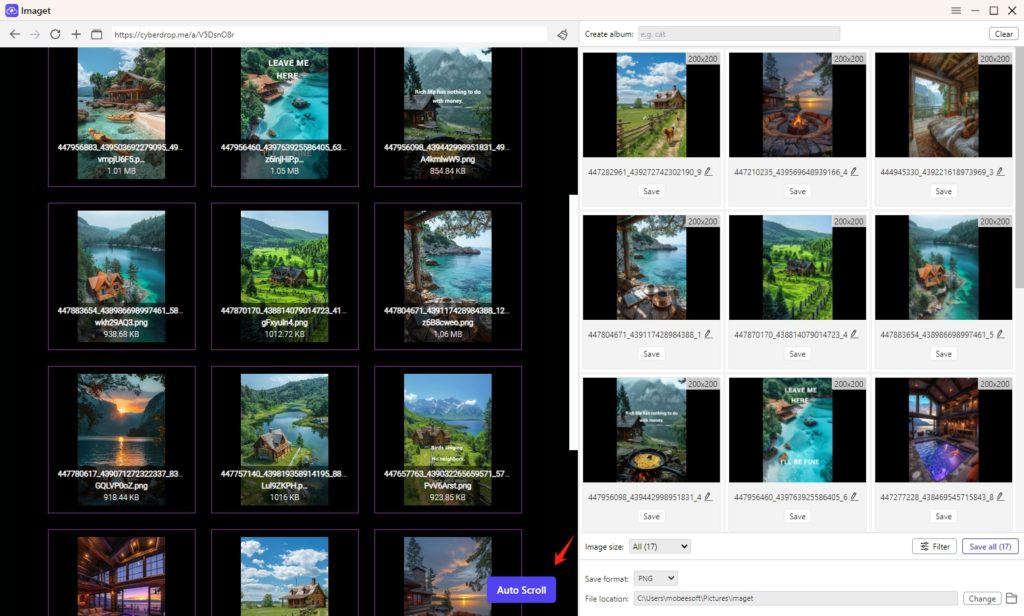The height and width of the screenshot is (616, 1024).
Task: Save the campfire image 447210235
Action: point(797,191)
